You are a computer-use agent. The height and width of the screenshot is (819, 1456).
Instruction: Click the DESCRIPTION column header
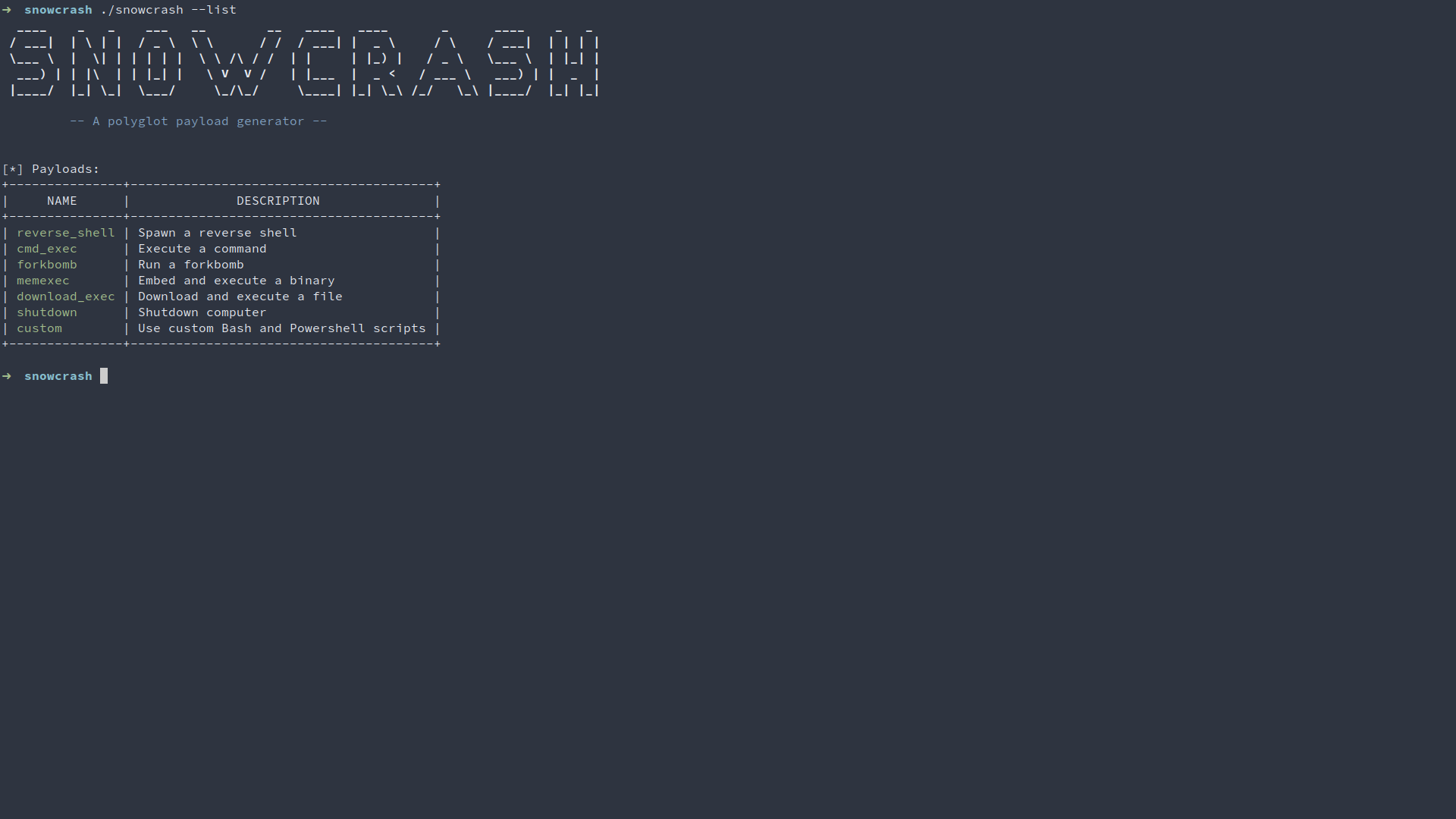pyautogui.click(x=278, y=201)
